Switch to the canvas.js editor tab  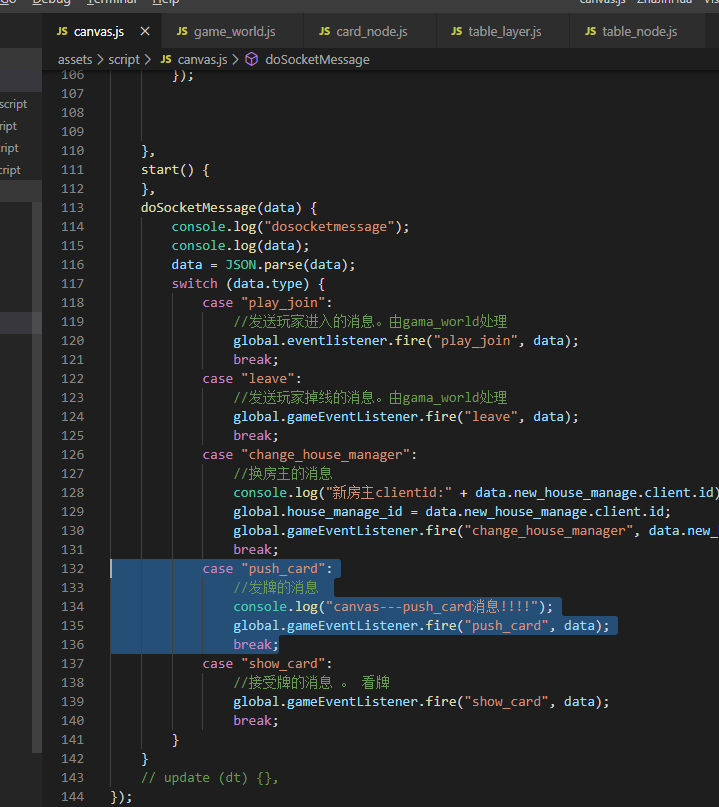(101, 31)
